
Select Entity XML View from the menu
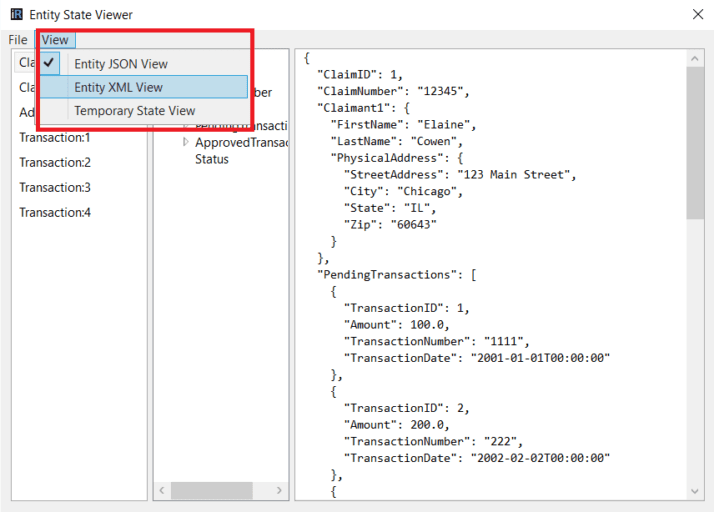click(118, 87)
